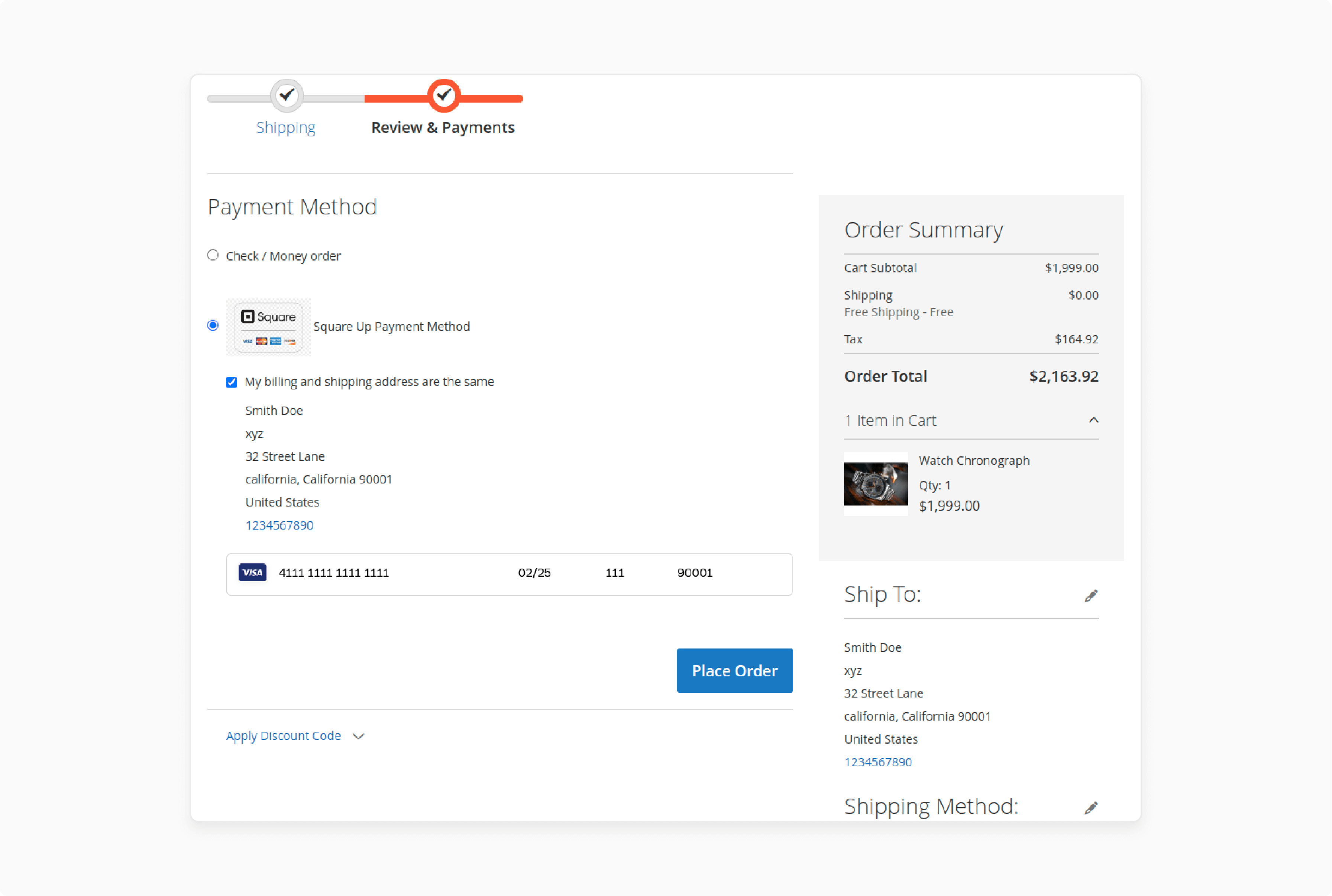1332x896 pixels.
Task: Click the Apply Discount Code chevron arrow
Action: click(x=359, y=737)
